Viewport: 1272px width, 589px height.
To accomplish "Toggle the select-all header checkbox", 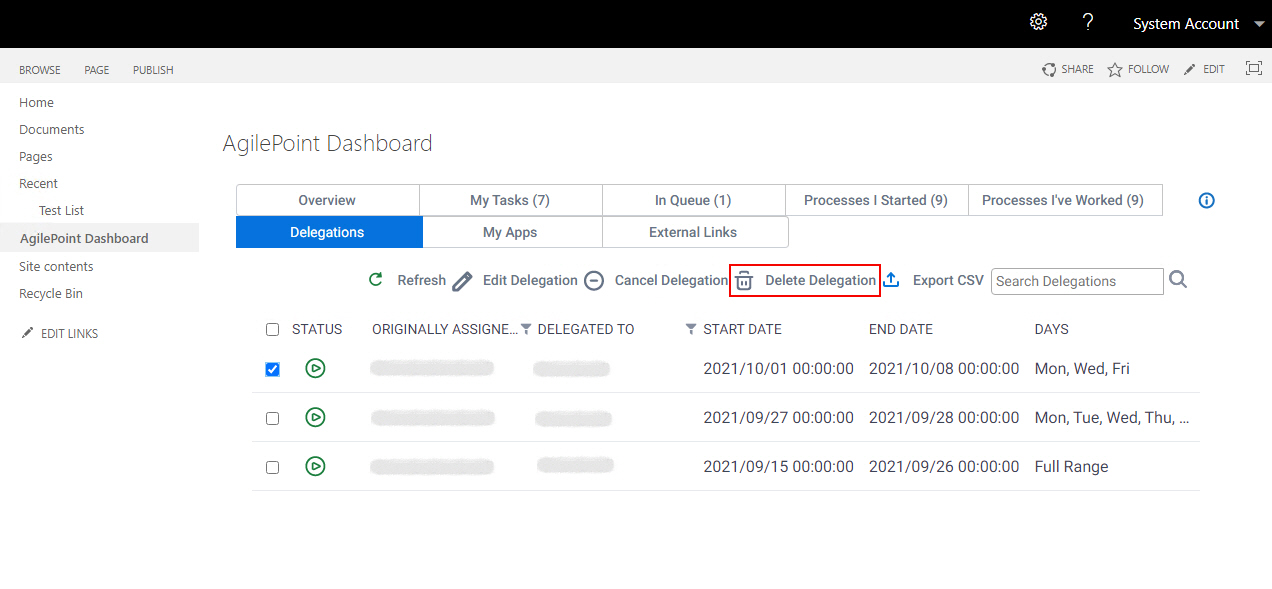I will click(x=272, y=329).
